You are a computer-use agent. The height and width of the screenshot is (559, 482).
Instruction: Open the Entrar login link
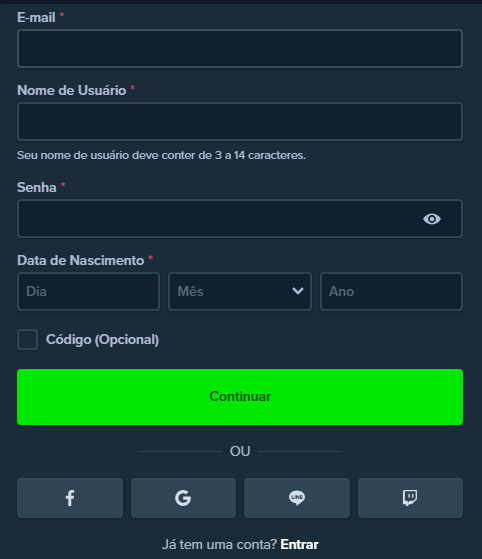point(299,544)
